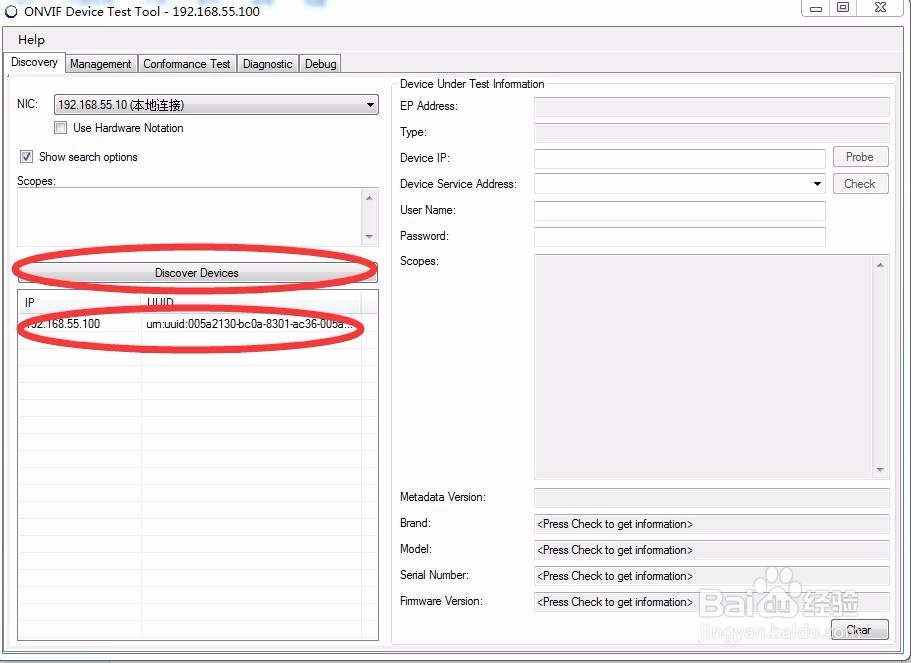Viewport: 911px width, 663px height.
Task: Click the Discover Devices button
Action: [x=197, y=273]
